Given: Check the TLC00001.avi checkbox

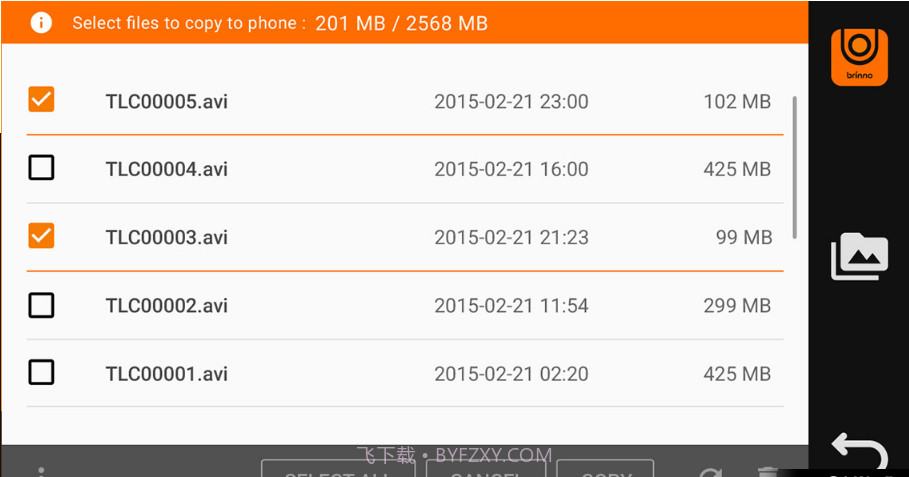Looking at the screenshot, I should point(41,373).
